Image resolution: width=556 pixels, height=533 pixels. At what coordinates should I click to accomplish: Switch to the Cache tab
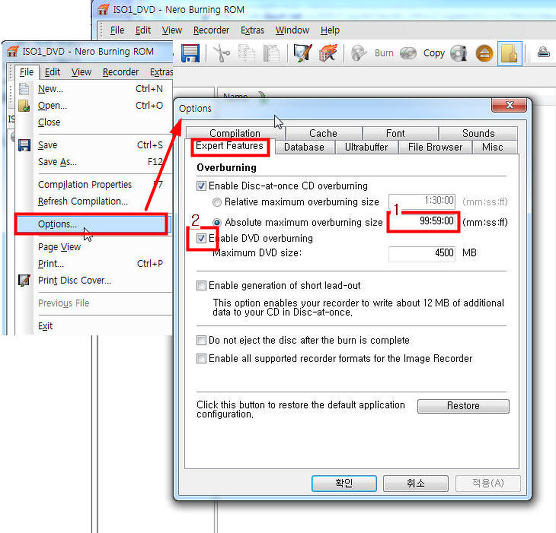323,133
